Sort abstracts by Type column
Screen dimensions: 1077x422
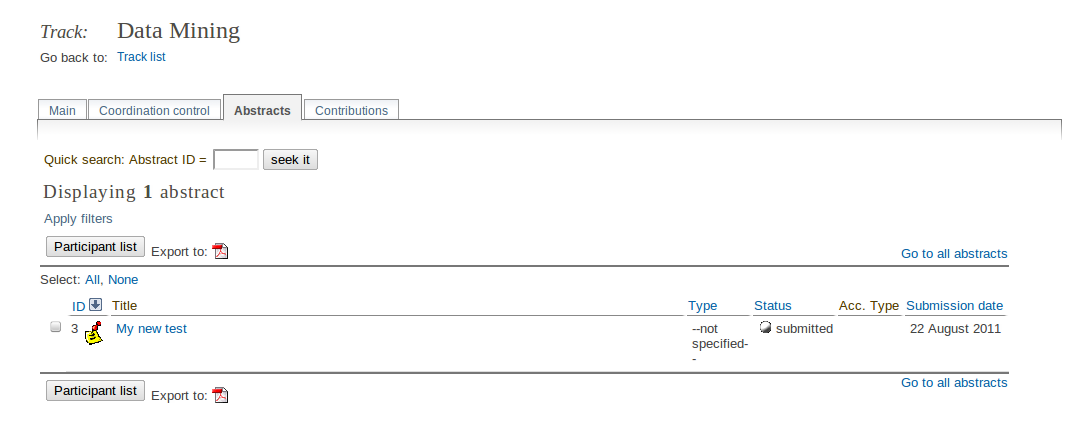click(703, 306)
